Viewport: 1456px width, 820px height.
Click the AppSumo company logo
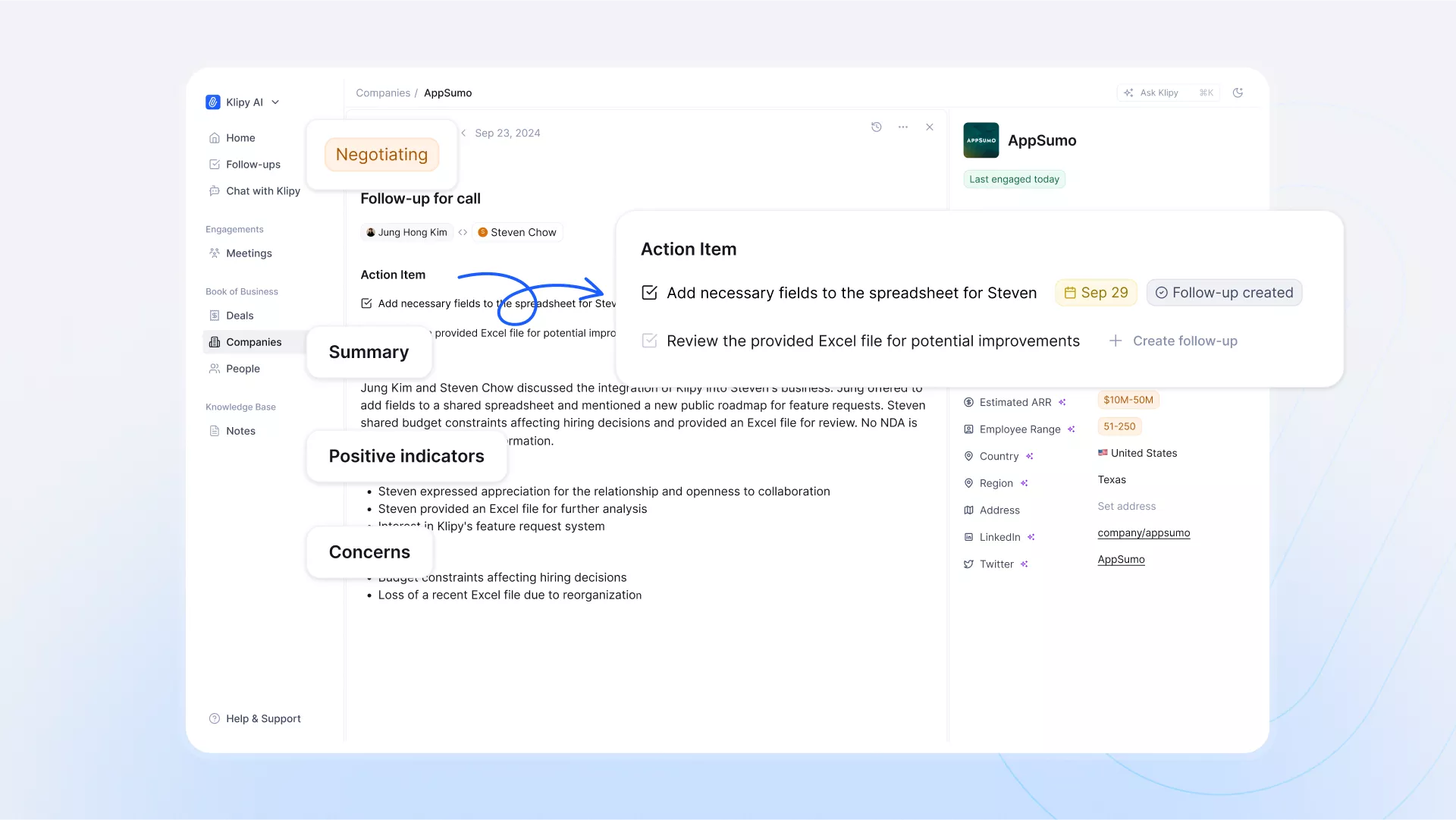pyautogui.click(x=981, y=140)
